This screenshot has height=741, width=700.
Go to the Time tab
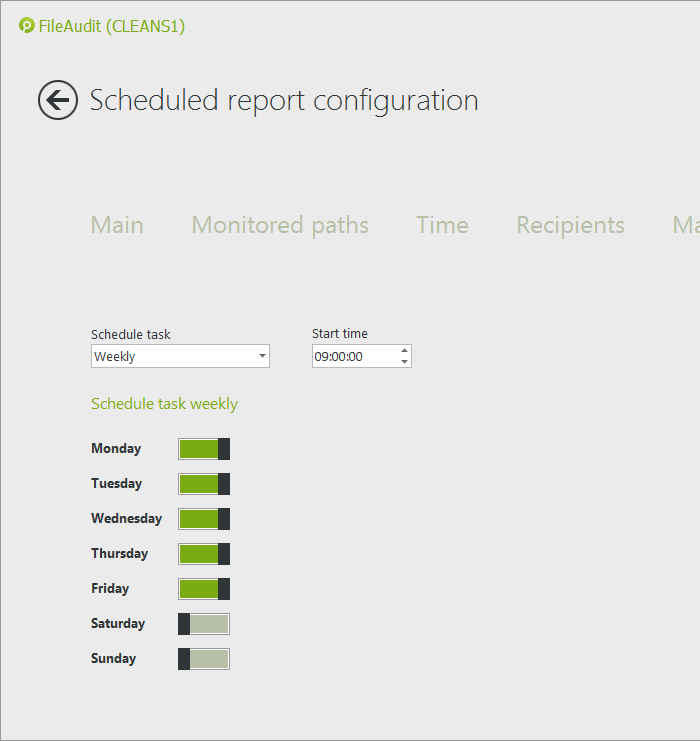442,225
